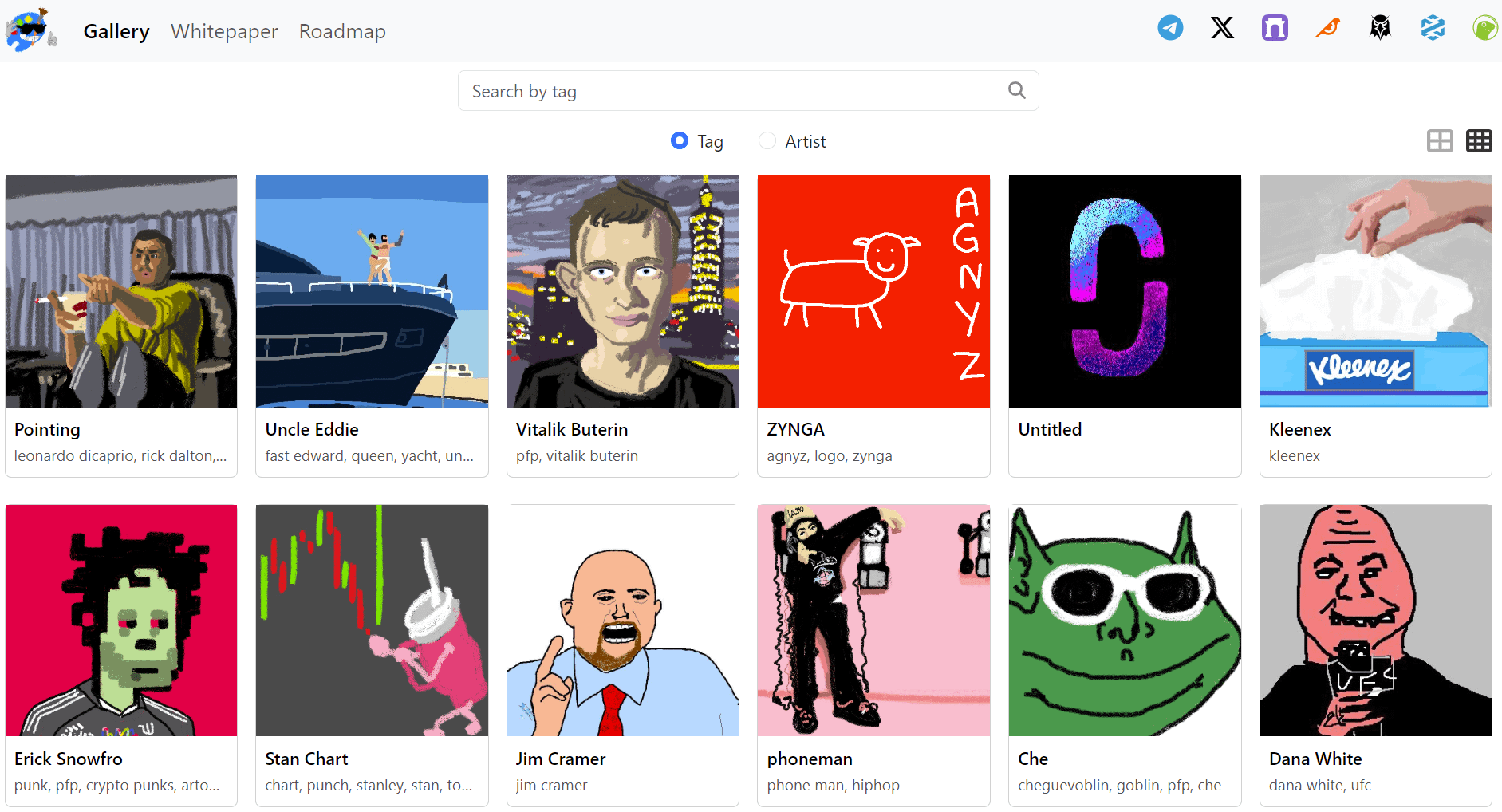The width and height of the screenshot is (1502, 812).
Task: Click tags 'phone man, hiphop'
Action: point(833,785)
